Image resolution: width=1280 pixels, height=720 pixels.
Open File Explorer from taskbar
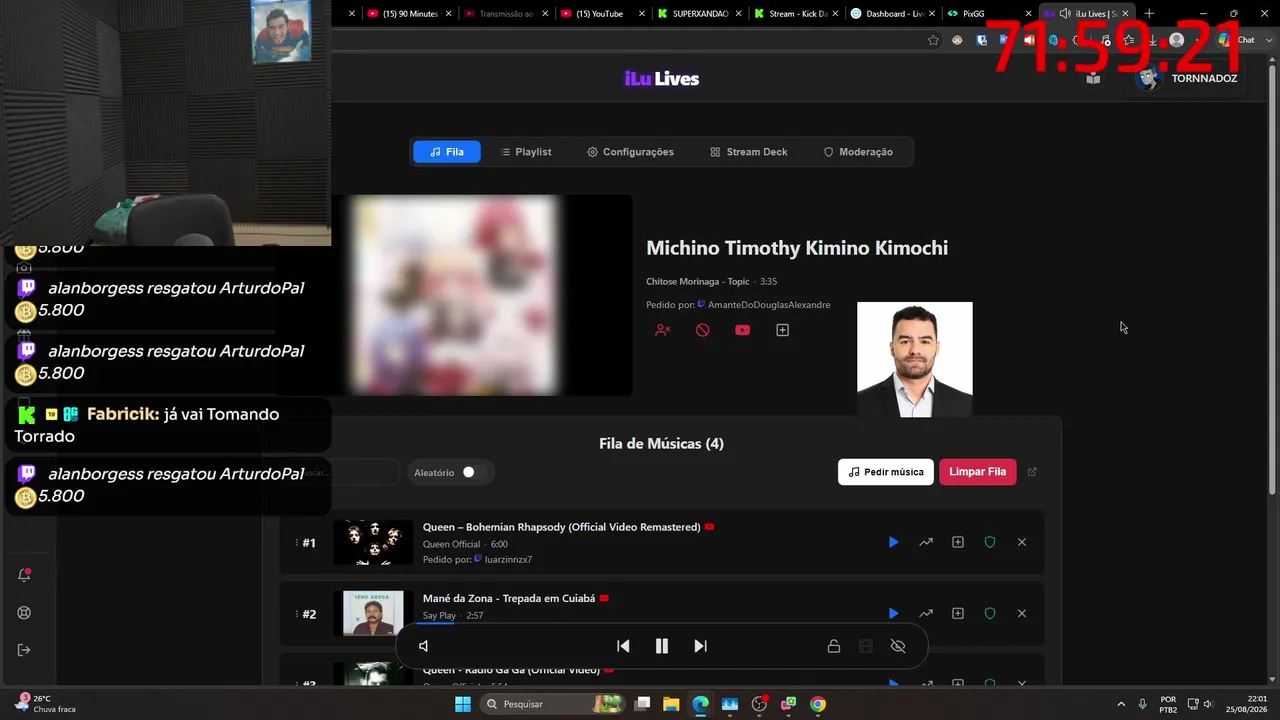tap(671, 704)
